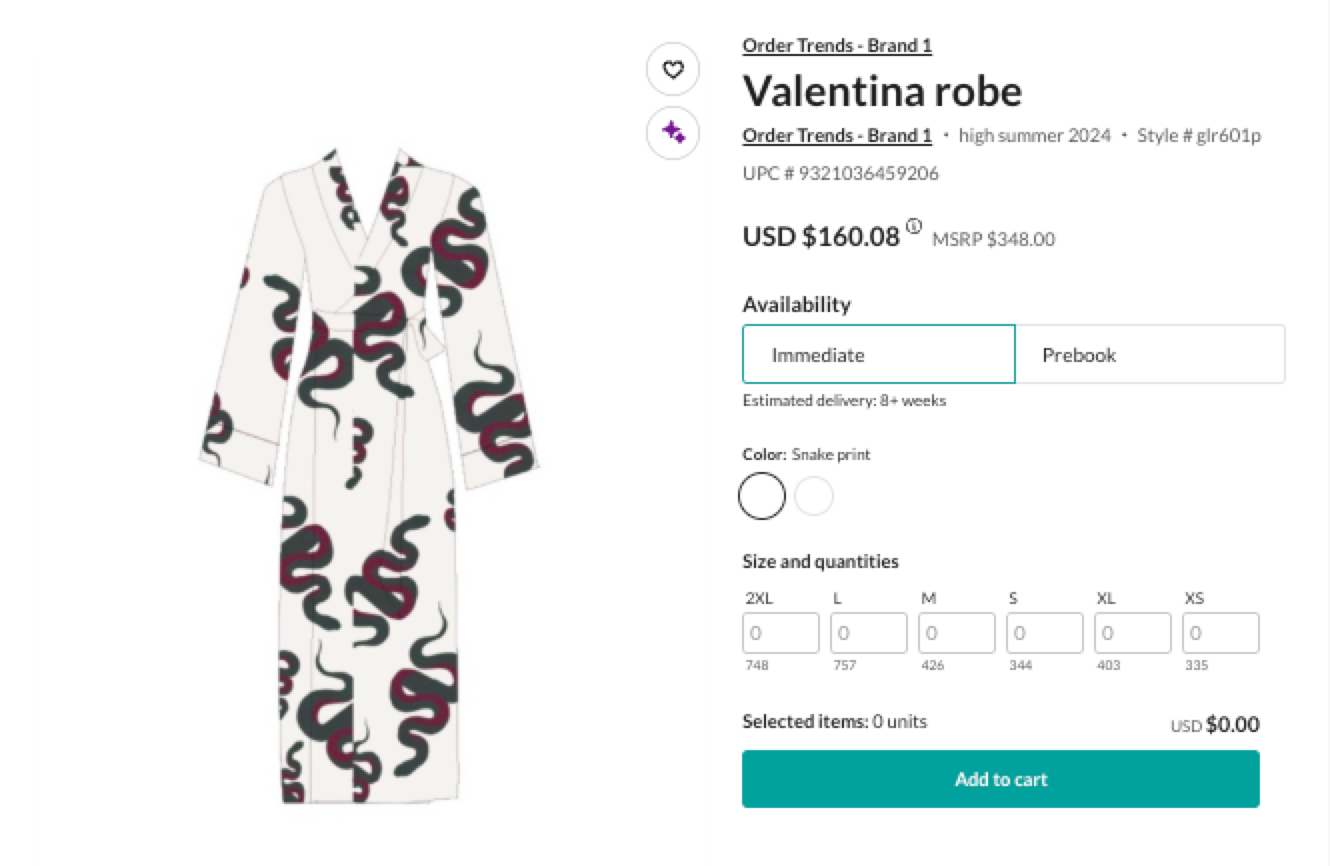Choose the white color swatch

(814, 496)
